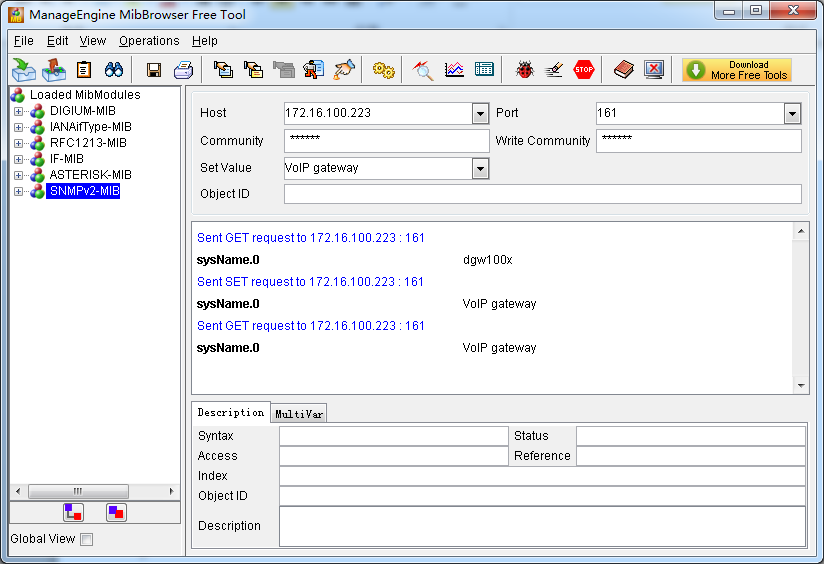824x564 pixels.
Task: Open the SNMP table icon
Action: 484,69
